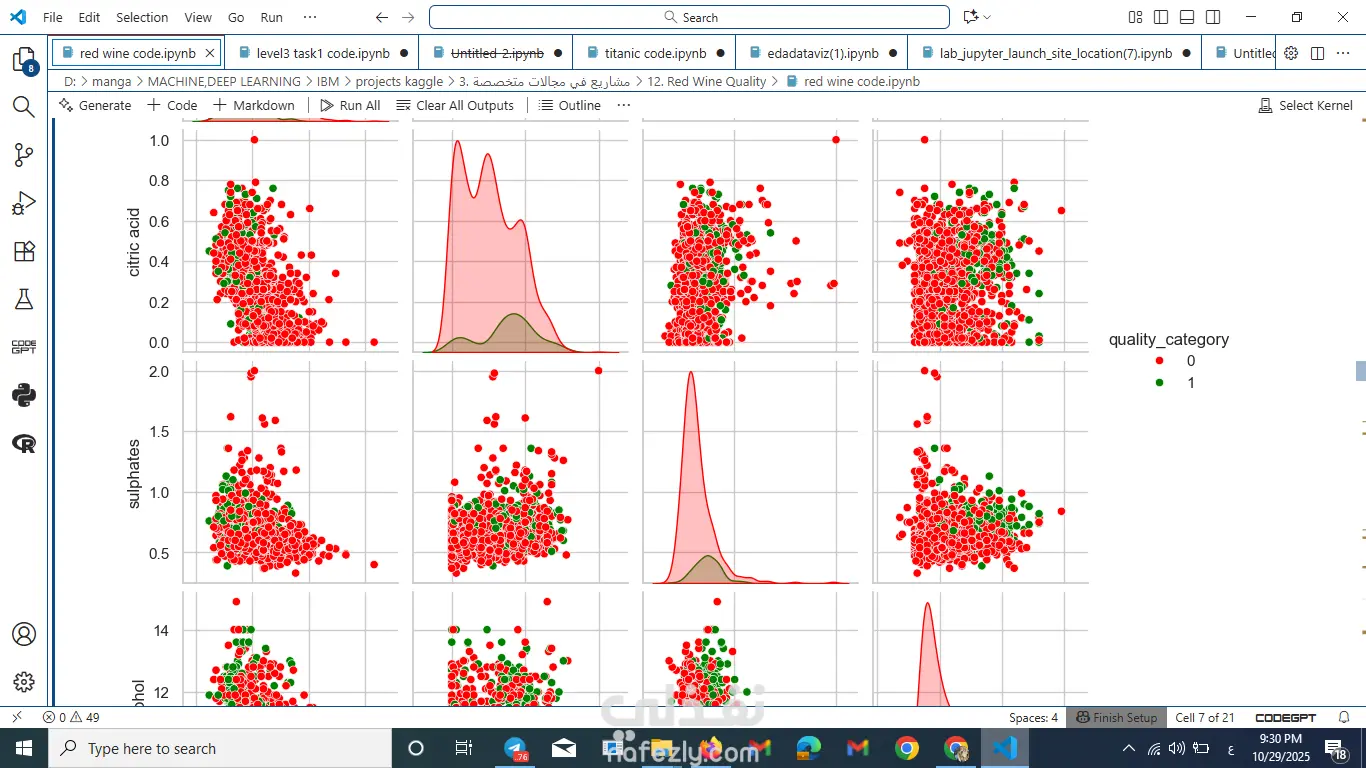Open the Customize Layout icon

[1135, 17]
